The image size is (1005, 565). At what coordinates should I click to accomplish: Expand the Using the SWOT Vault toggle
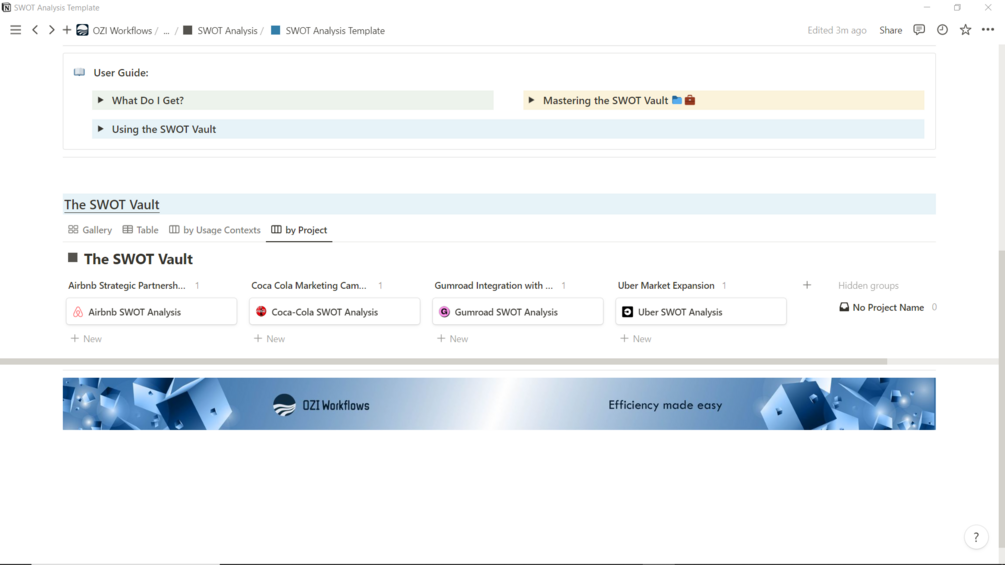[101, 129]
